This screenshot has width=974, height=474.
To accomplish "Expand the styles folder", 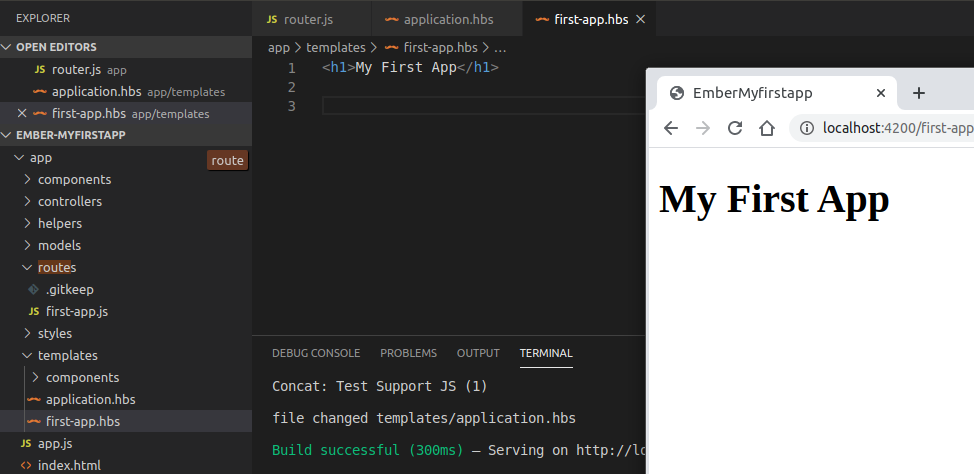I will (125, 333).
